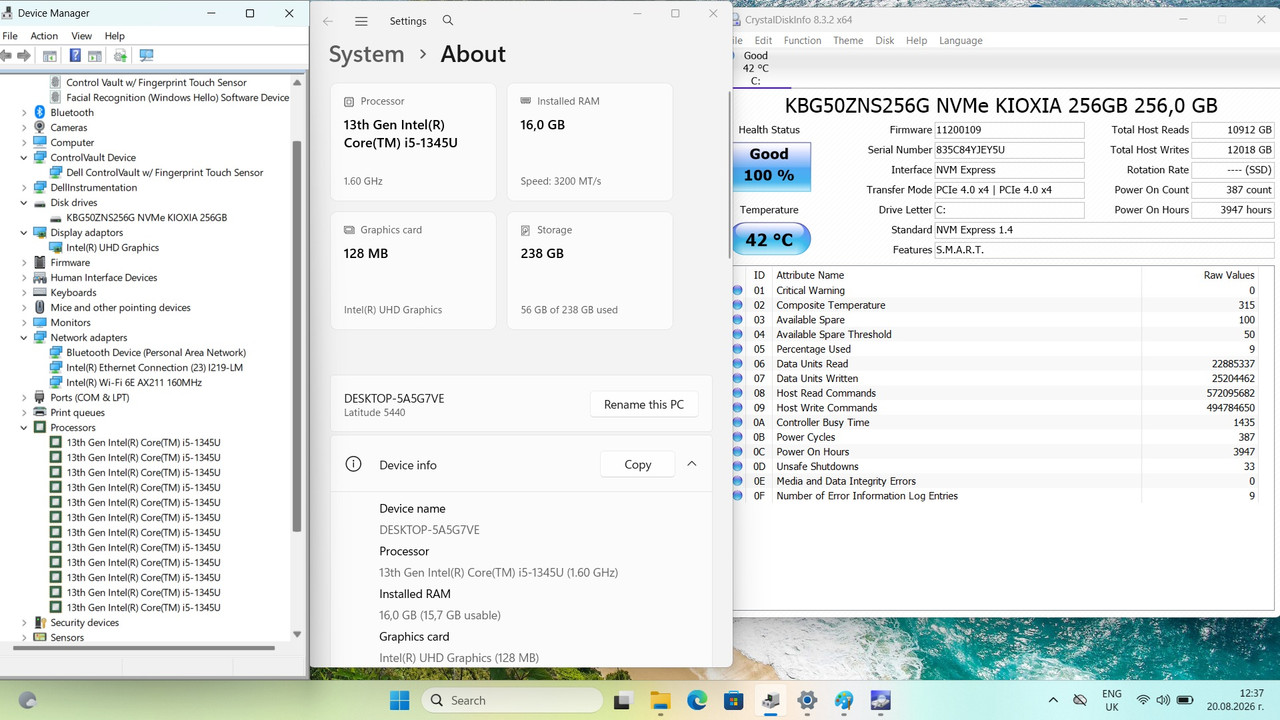Viewport: 1280px width, 720px height.
Task: Click the Rename this PC button
Action: click(x=644, y=405)
